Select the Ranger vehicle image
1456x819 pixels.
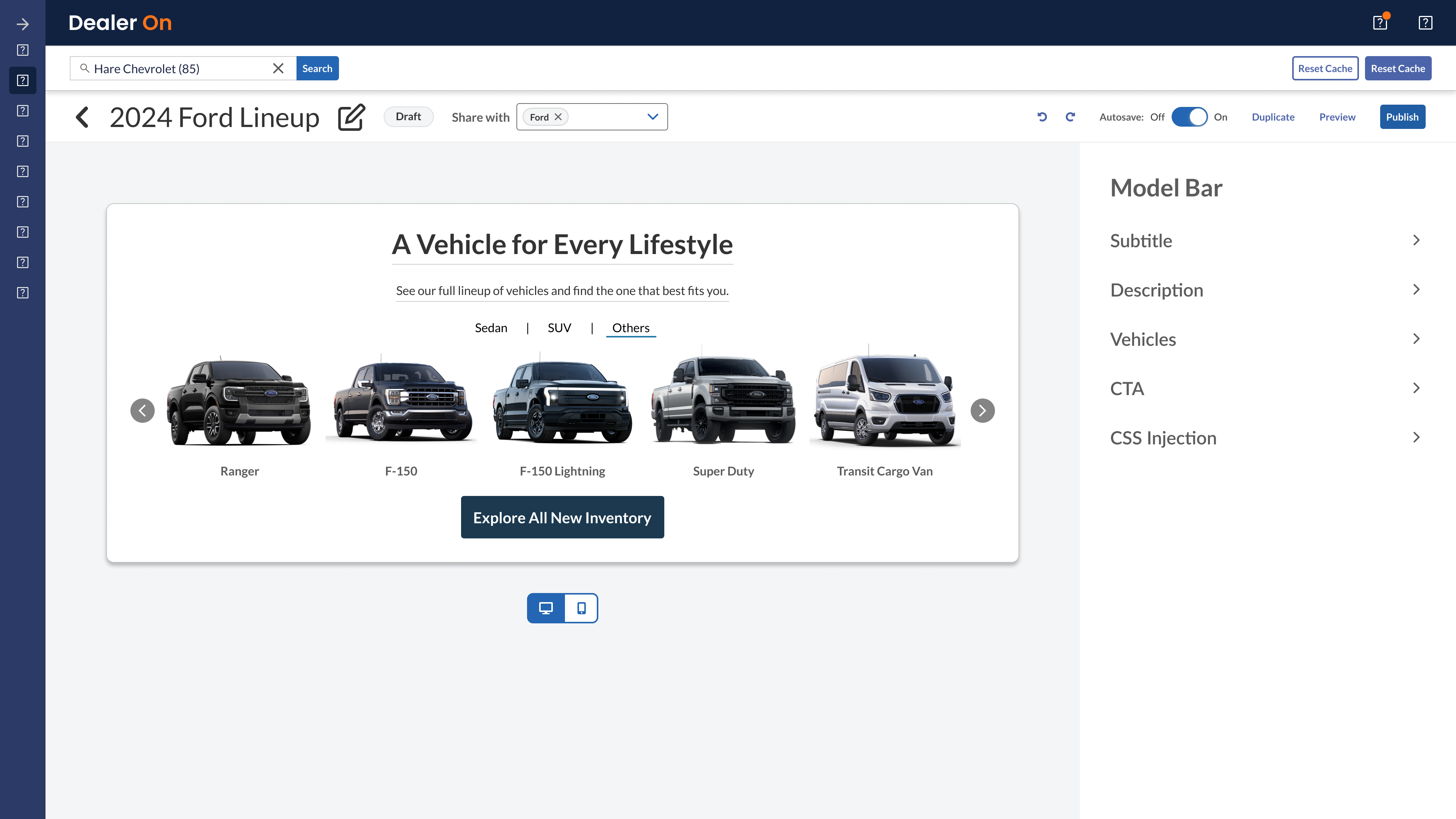pos(240,401)
